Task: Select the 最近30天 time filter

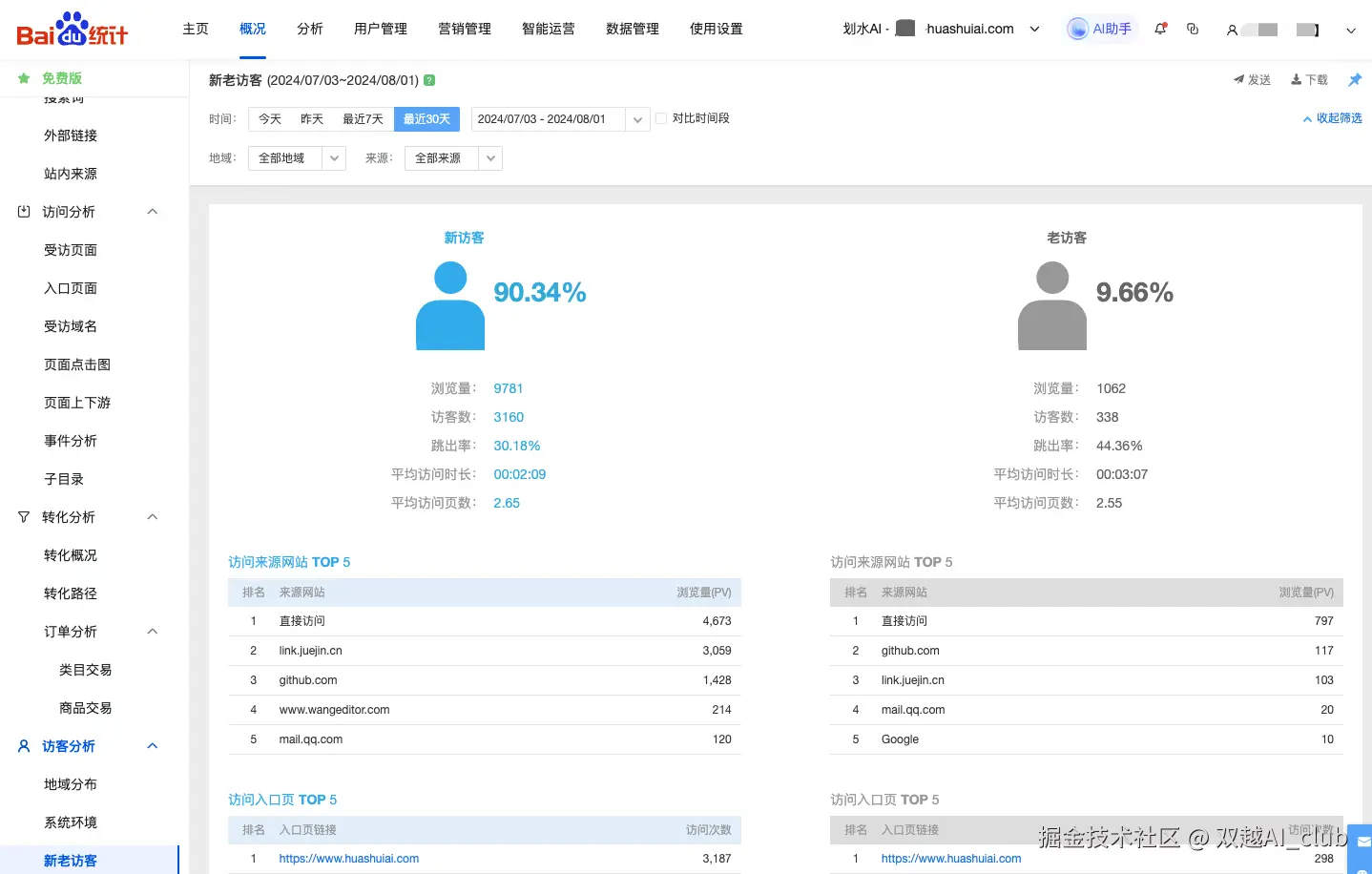Action: click(x=426, y=119)
